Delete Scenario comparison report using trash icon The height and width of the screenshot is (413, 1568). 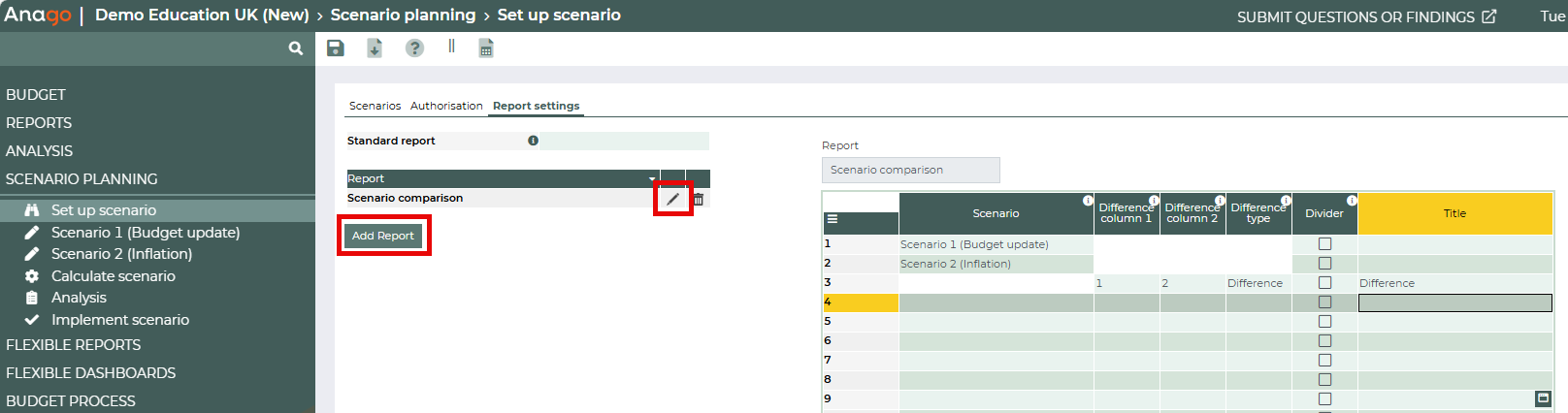(699, 199)
